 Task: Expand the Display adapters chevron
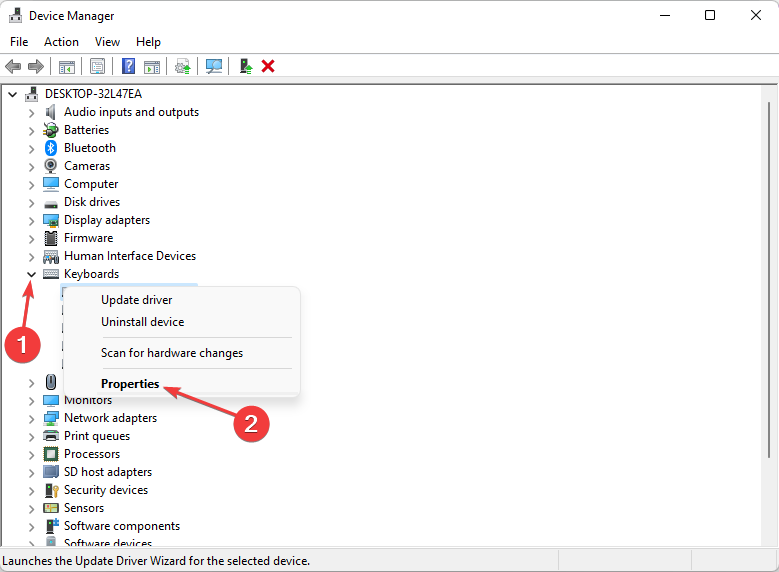click(31, 221)
